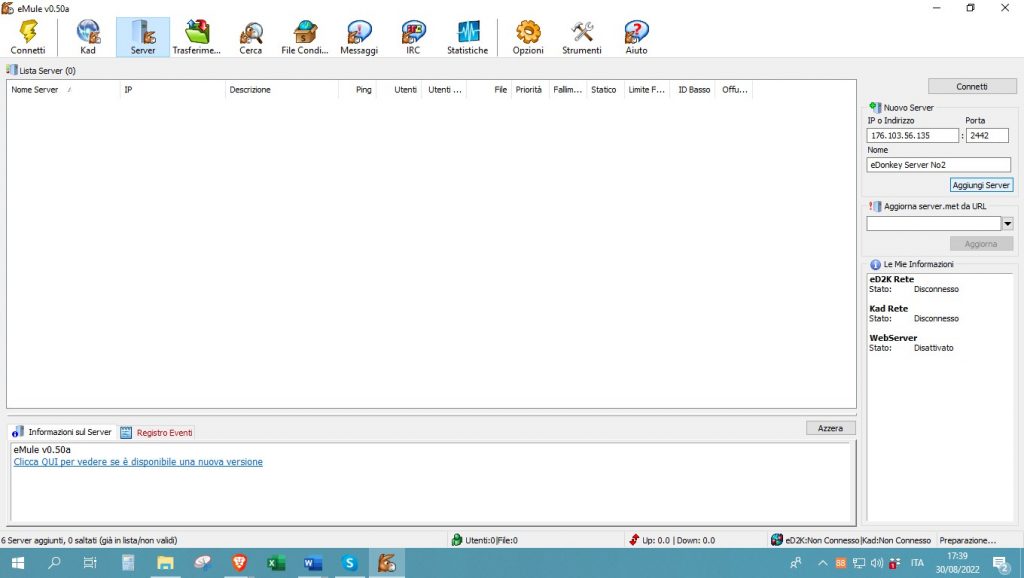Select Informazioni sul Server tab
Viewport: 1024px width, 578px height.
[x=62, y=433]
